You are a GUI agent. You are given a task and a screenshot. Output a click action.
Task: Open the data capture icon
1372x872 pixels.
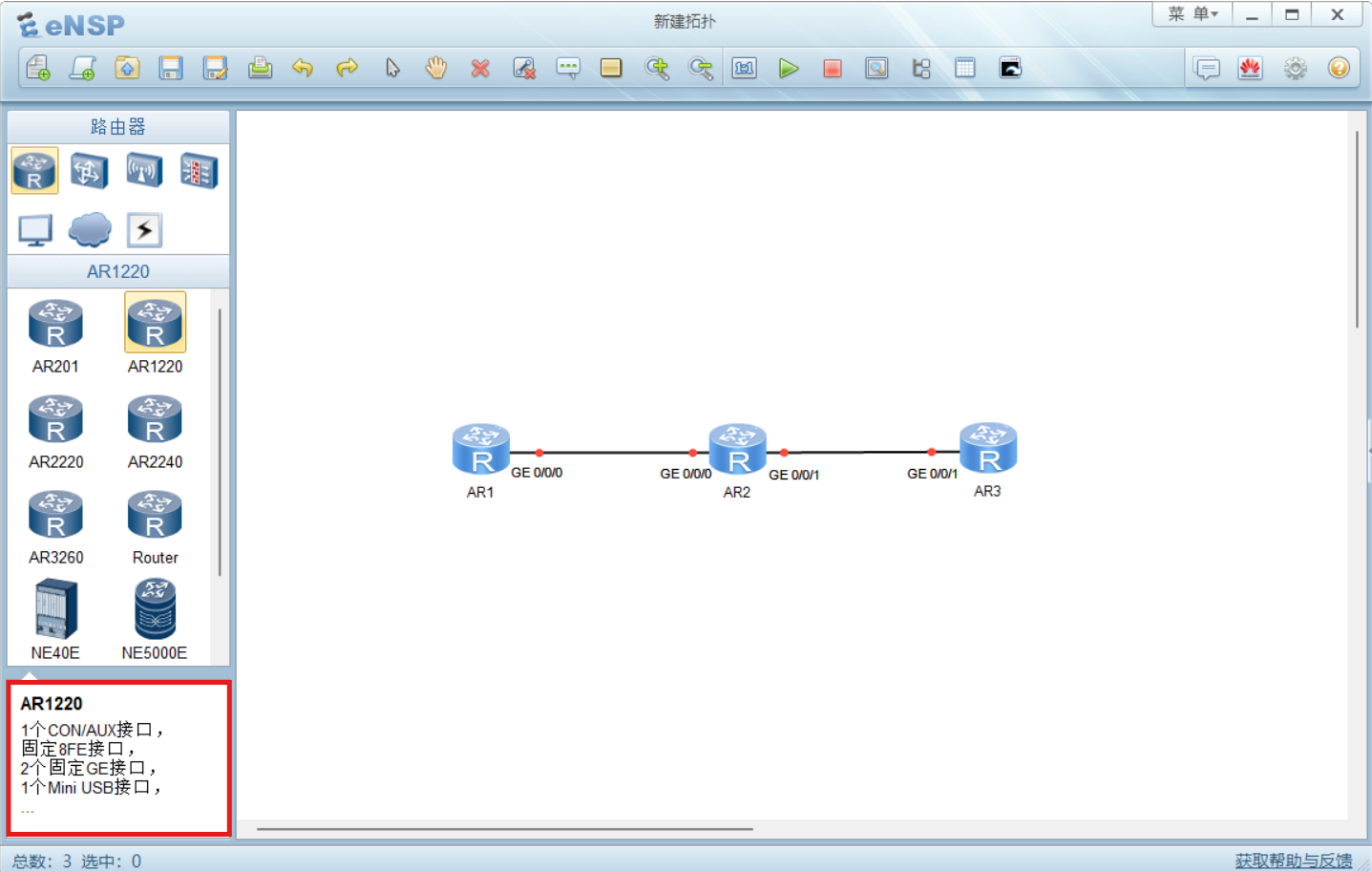coord(876,68)
